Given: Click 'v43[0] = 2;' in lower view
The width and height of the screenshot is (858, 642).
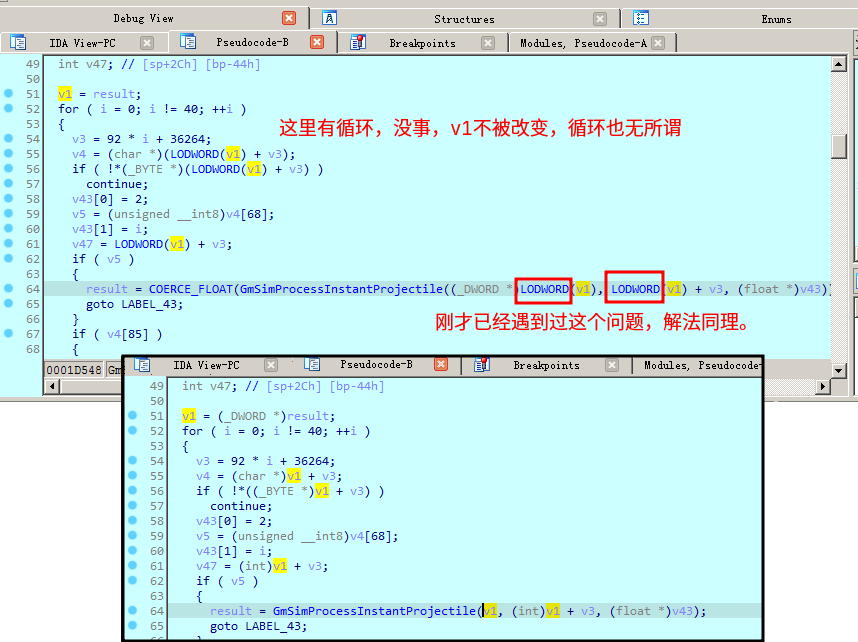Looking at the screenshot, I should tap(234, 521).
